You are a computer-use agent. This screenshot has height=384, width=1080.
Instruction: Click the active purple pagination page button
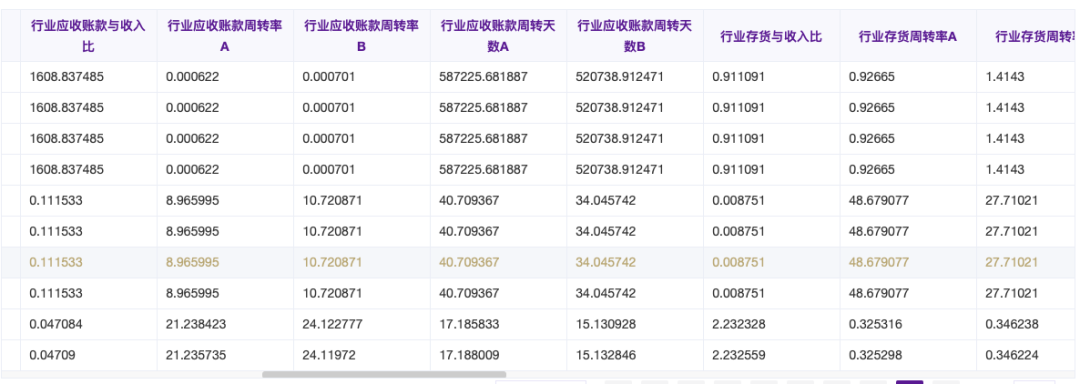[909, 382]
